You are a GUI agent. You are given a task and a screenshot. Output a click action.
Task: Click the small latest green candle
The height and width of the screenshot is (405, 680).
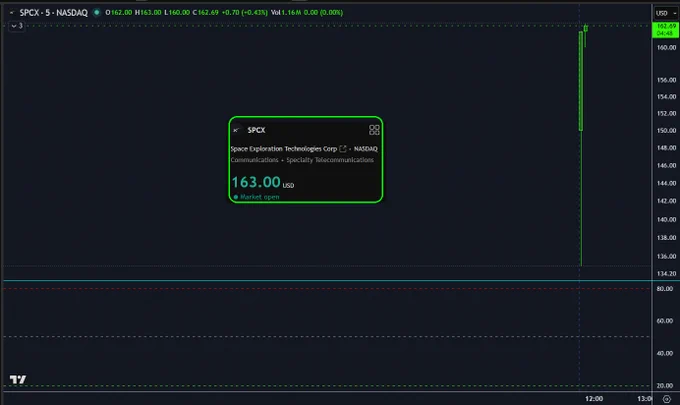click(x=585, y=29)
